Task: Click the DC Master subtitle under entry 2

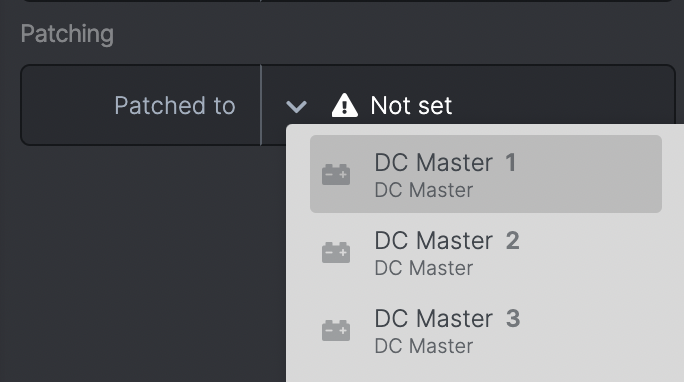Action: pos(424,268)
